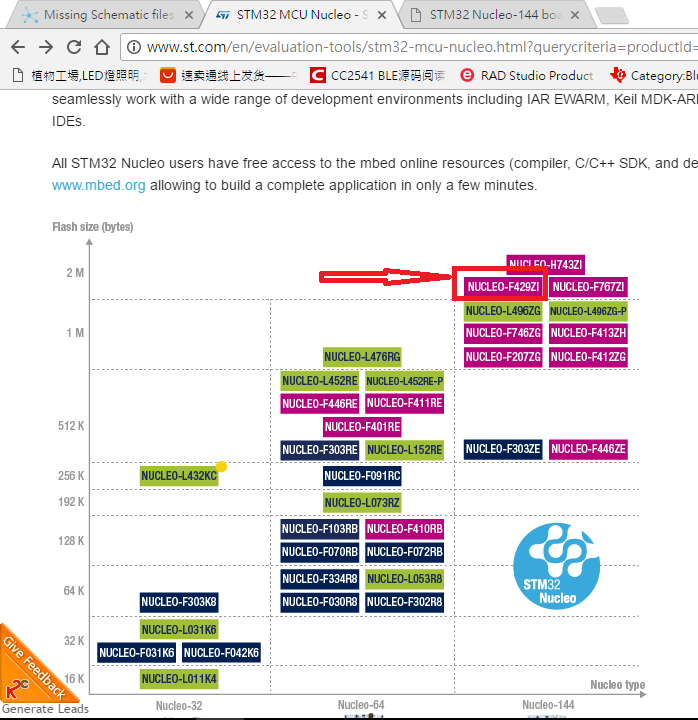Open the NUCLEO-F746ZG board
The image size is (698, 720).
click(x=503, y=333)
